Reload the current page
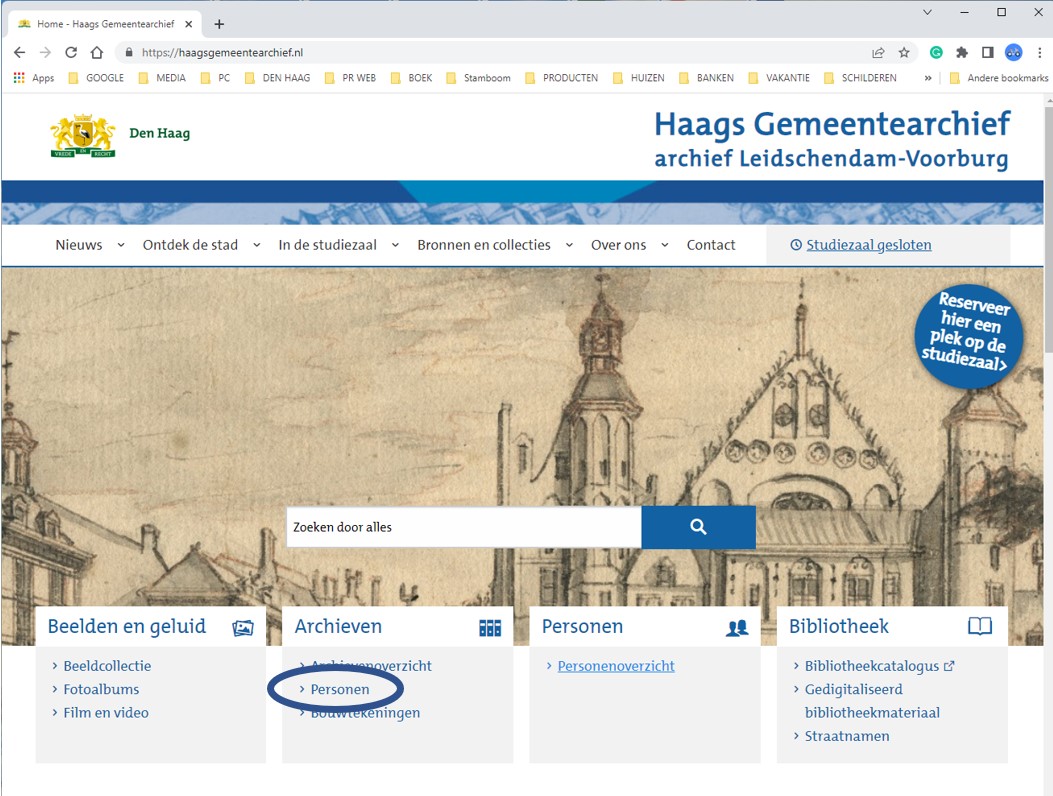 (x=71, y=52)
